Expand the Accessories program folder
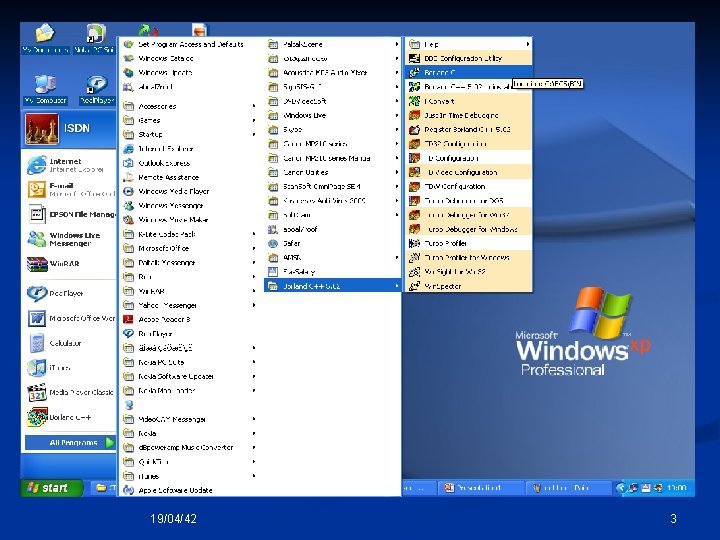 (189, 106)
